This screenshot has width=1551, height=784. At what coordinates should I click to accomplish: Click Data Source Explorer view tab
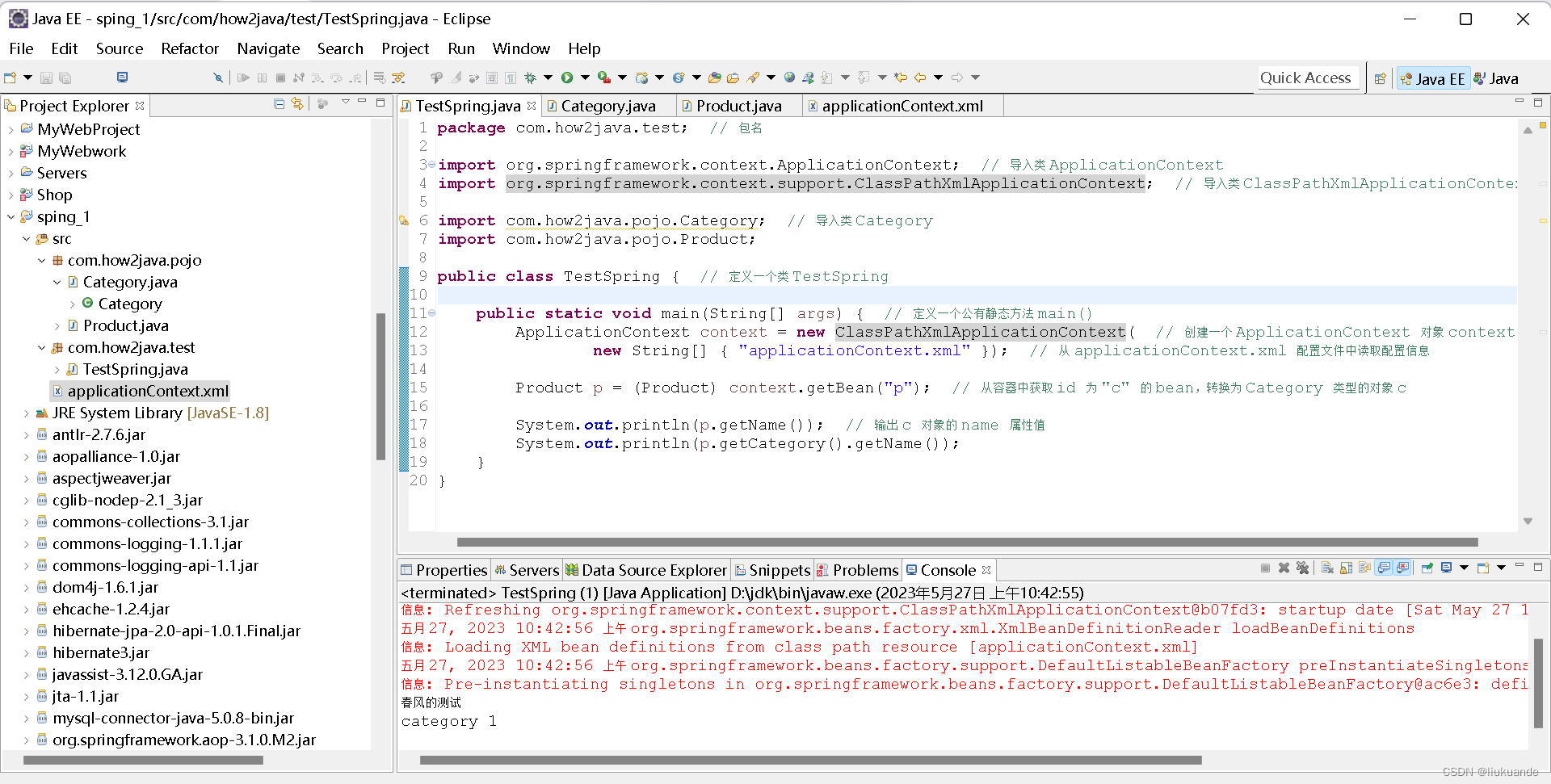pyautogui.click(x=646, y=570)
